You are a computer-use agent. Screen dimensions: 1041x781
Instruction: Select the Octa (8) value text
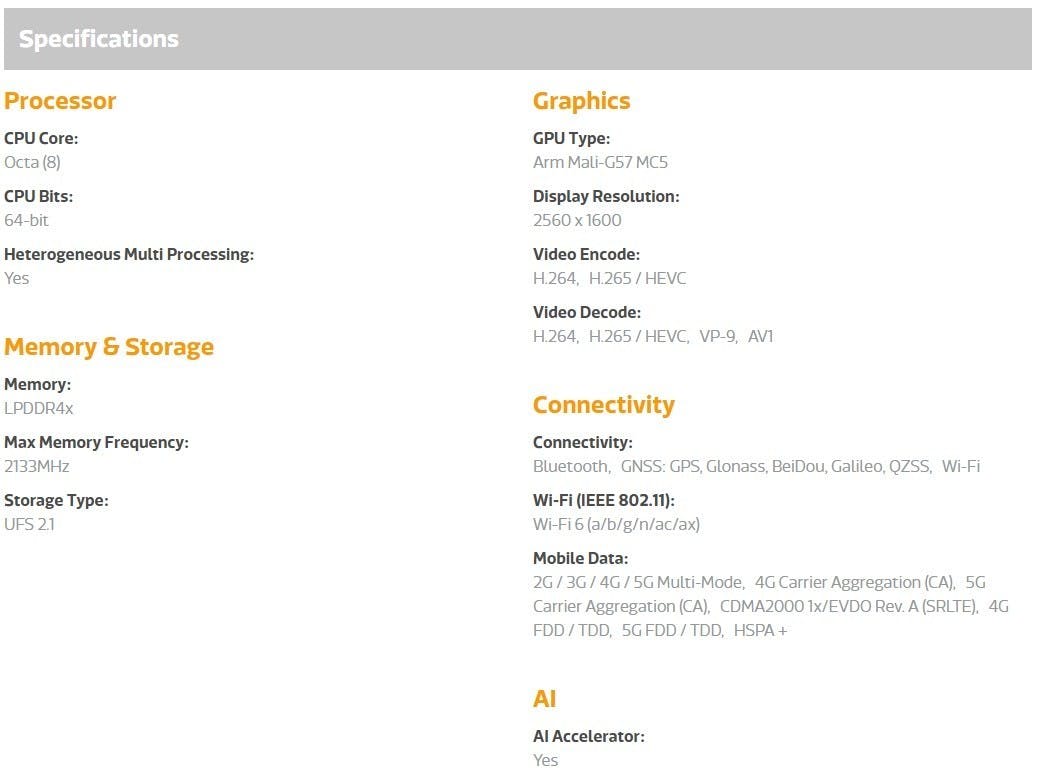(x=32, y=162)
